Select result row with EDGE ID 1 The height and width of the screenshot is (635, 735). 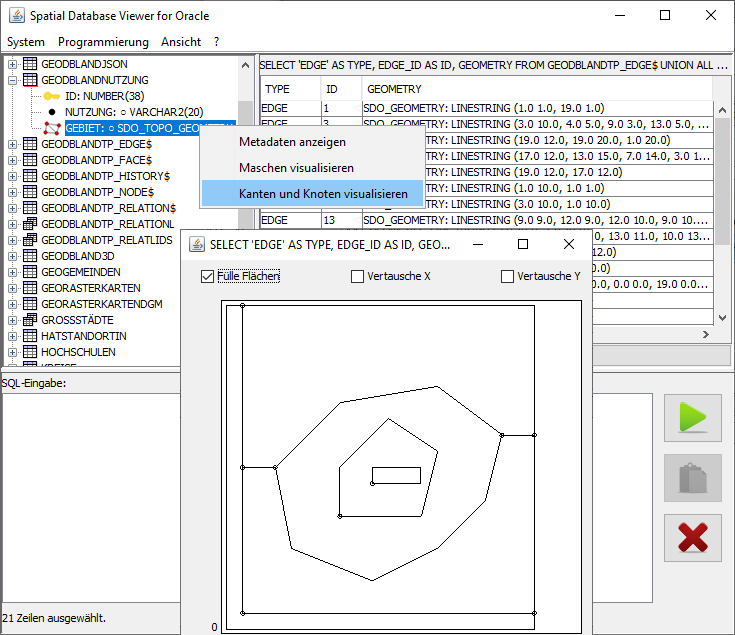pyautogui.click(x=487, y=108)
